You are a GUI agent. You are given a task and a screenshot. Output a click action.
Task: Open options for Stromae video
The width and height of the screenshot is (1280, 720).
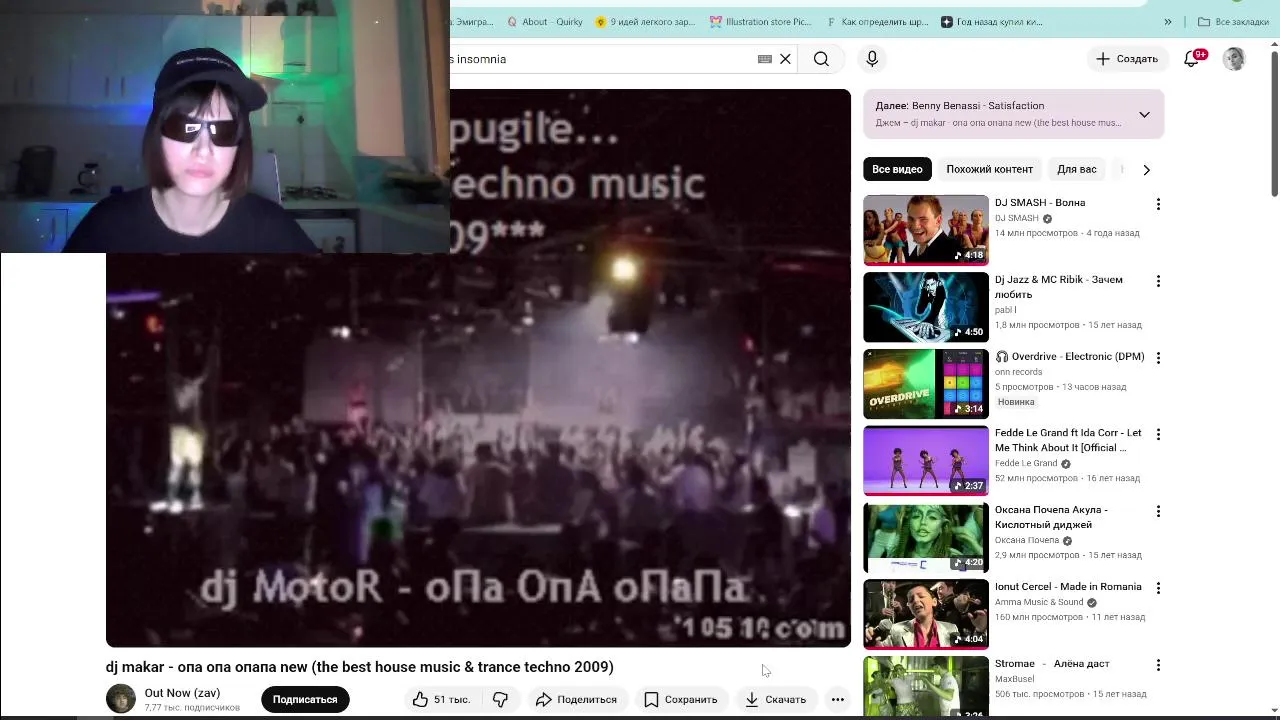tap(1158, 666)
